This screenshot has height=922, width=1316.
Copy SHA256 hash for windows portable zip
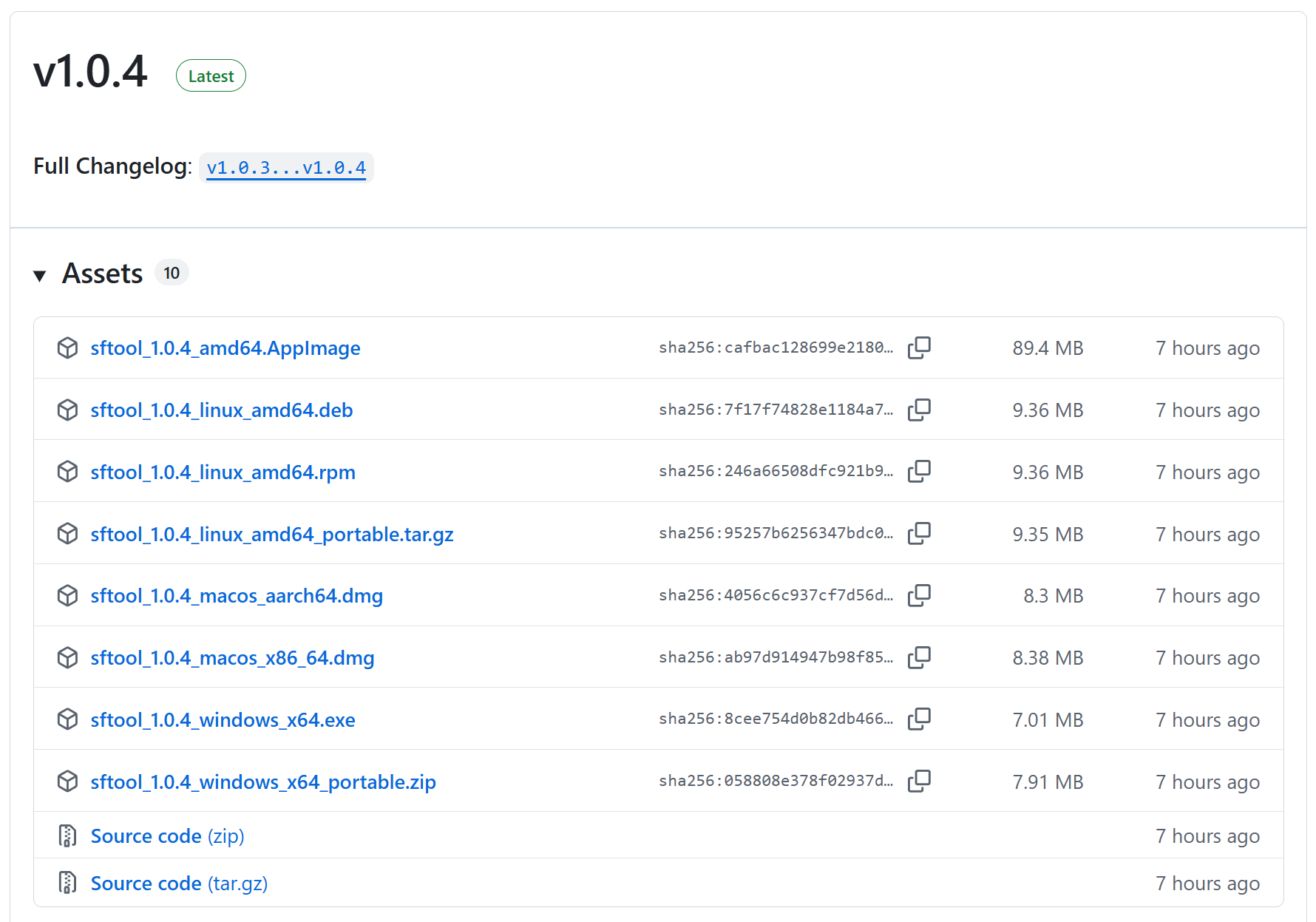[x=919, y=781]
